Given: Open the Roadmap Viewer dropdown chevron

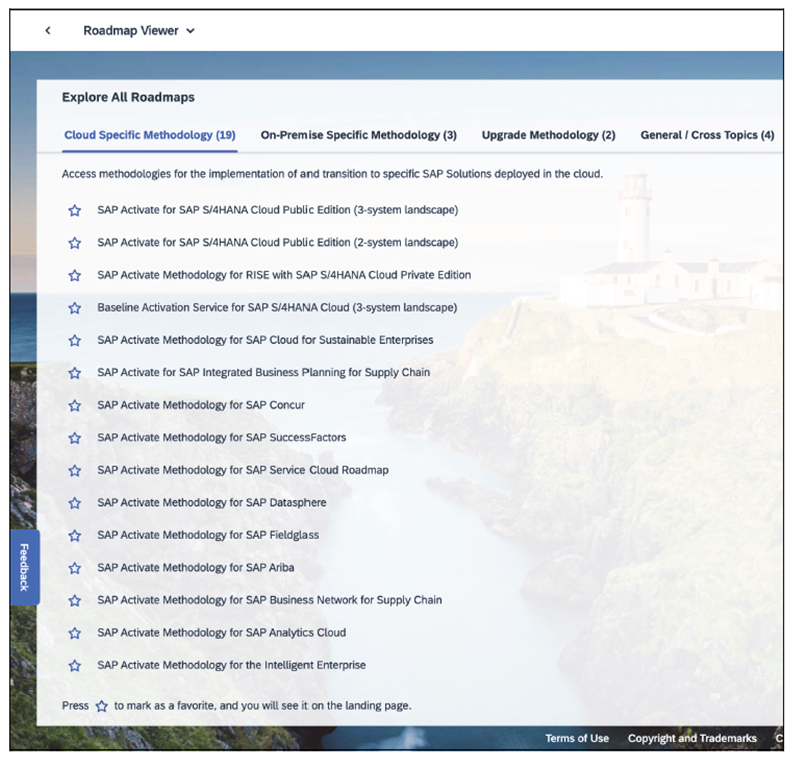Looking at the screenshot, I should 190,31.
